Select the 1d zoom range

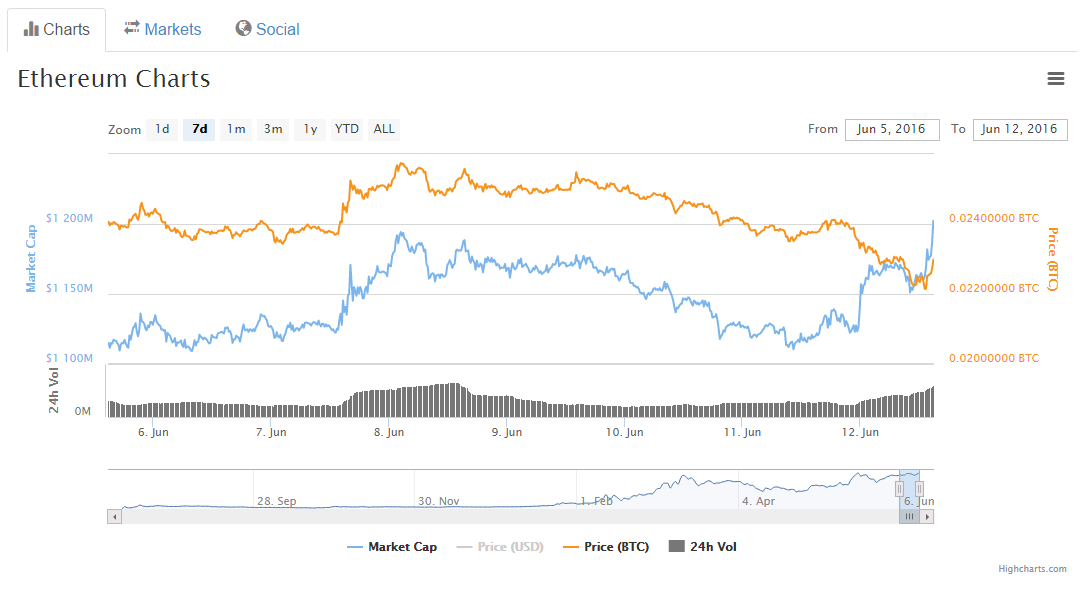(x=161, y=129)
